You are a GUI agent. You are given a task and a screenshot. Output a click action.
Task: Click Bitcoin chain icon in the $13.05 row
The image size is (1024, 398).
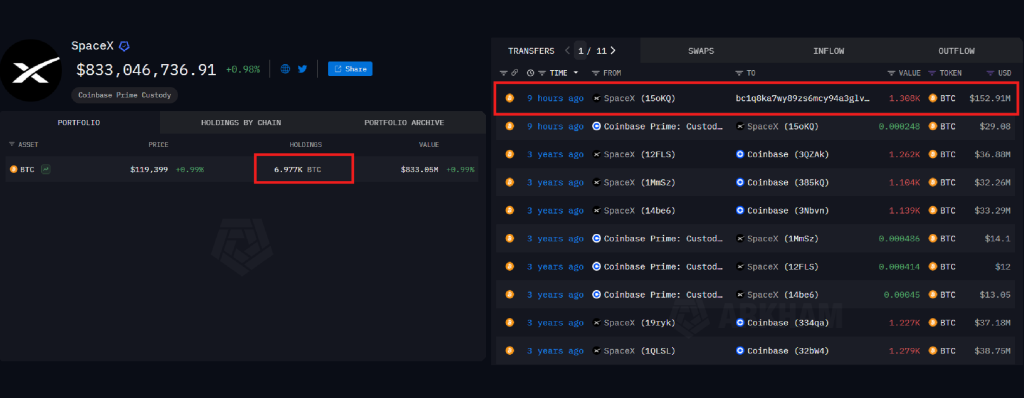point(510,295)
